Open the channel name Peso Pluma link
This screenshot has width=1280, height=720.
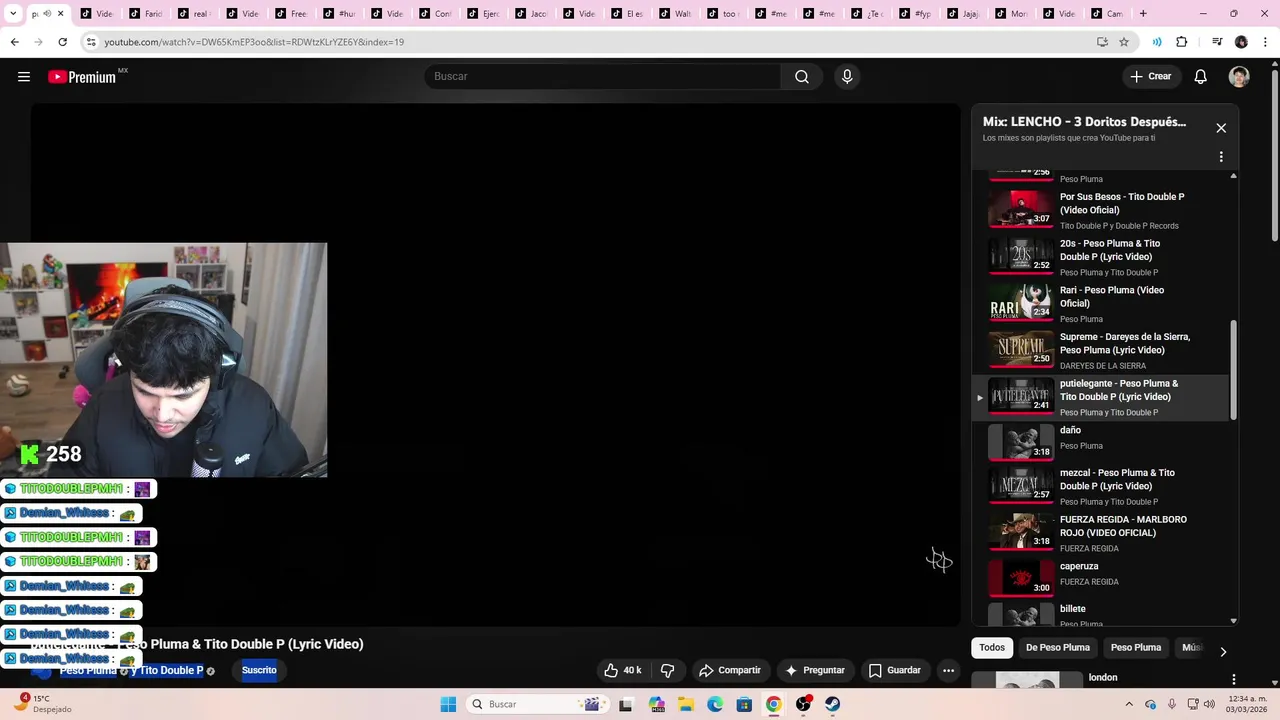88,670
